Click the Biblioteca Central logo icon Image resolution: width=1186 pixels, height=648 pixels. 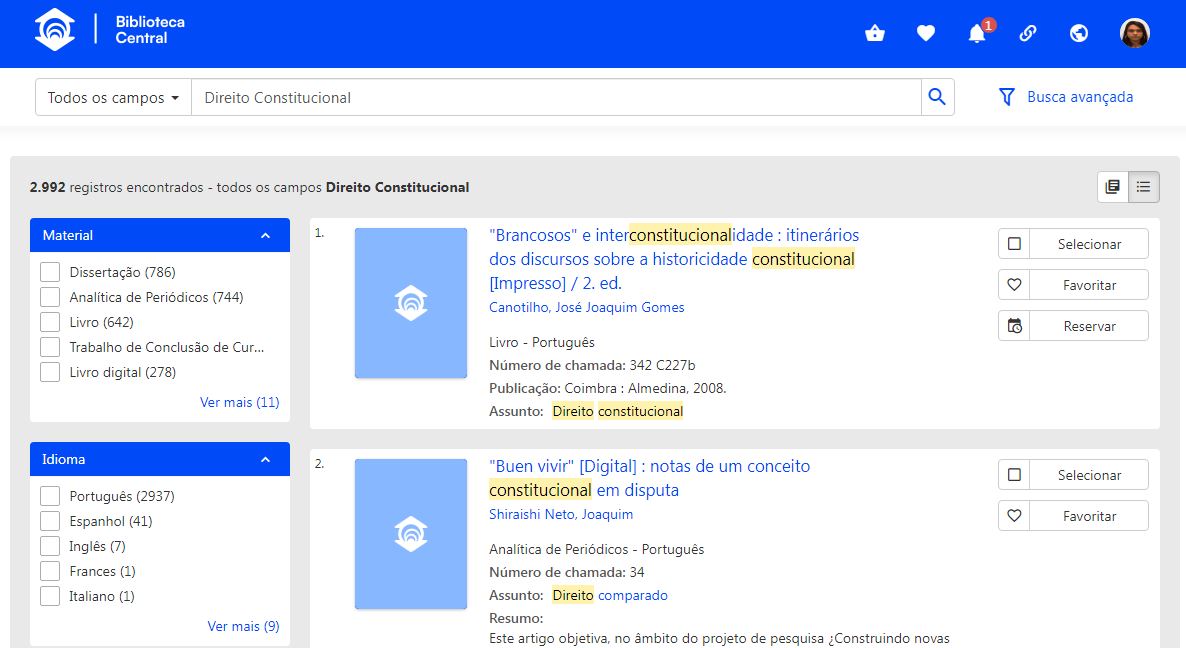coord(55,30)
